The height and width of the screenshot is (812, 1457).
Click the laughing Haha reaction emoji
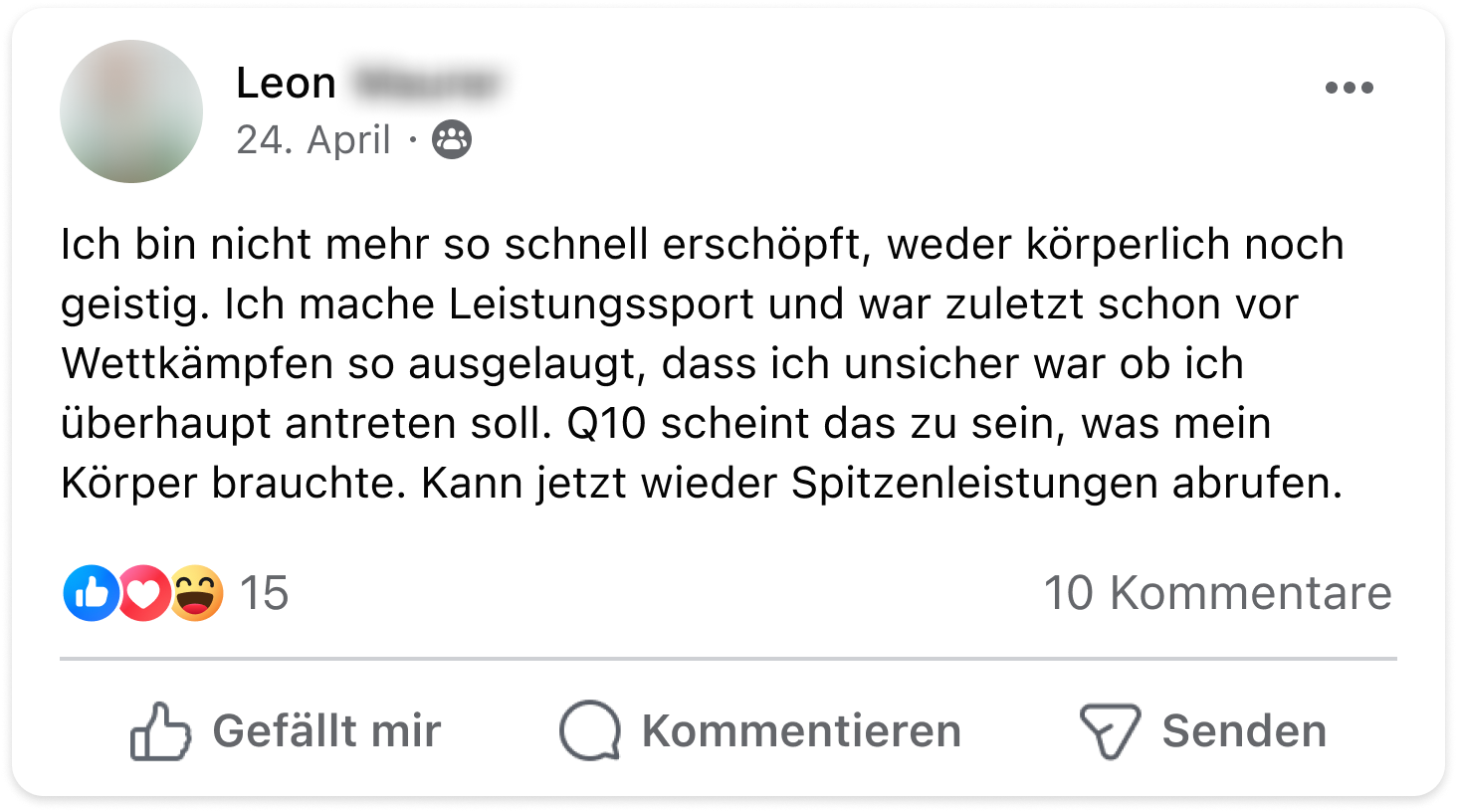tap(196, 593)
